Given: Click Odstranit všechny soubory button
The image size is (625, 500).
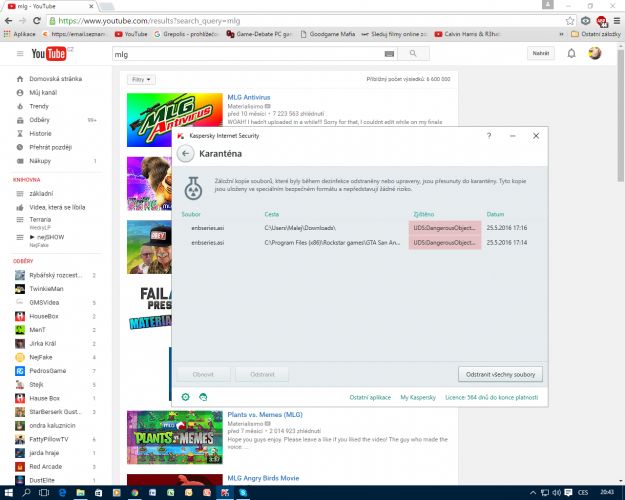Looking at the screenshot, I should pos(500,374).
